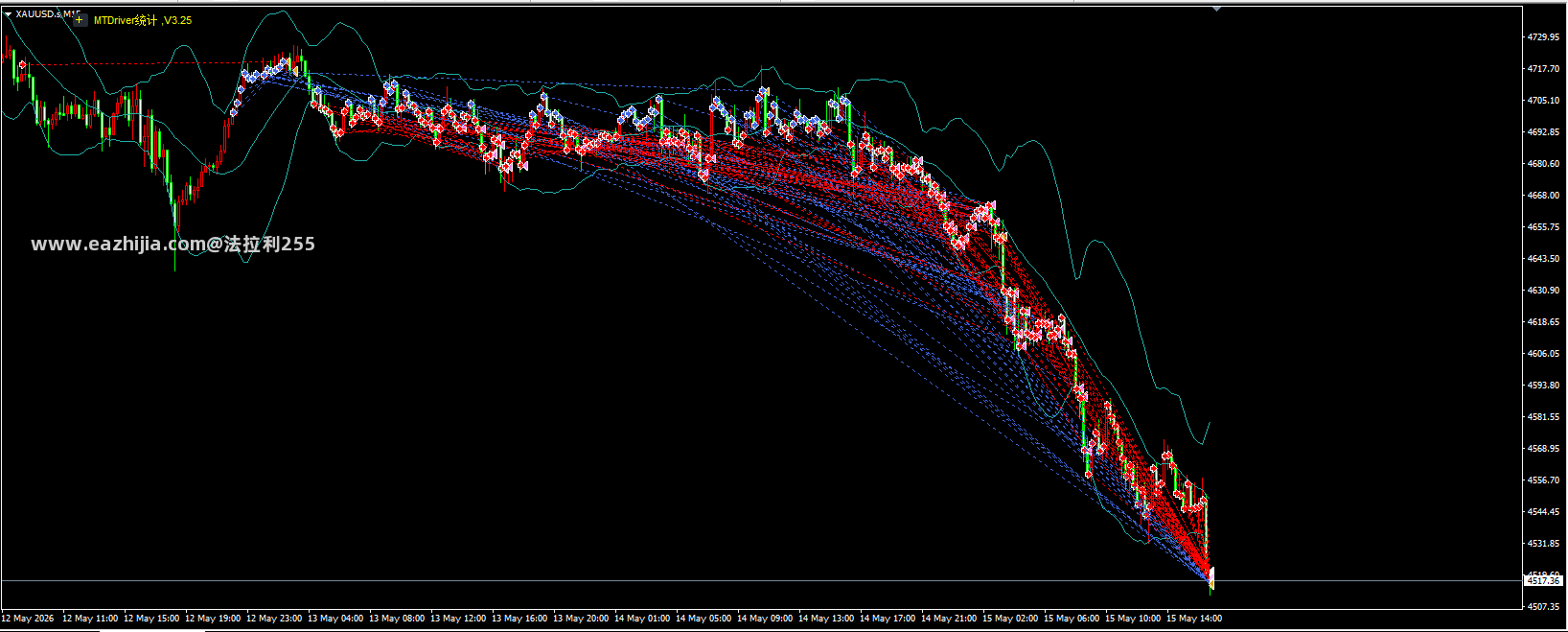
Task: Click the 15 May 02:00 time label
Action: pyautogui.click(x=1010, y=619)
